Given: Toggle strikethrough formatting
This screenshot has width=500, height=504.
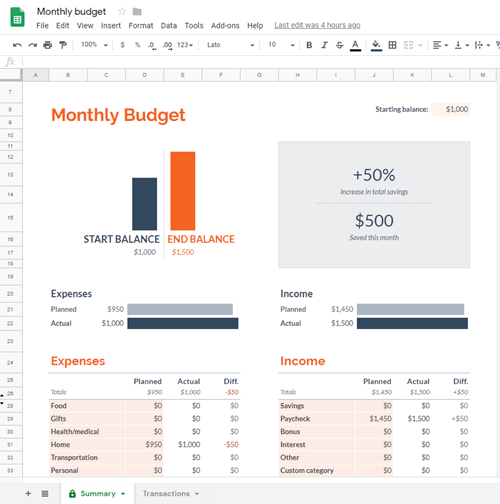Looking at the screenshot, I should [x=339, y=45].
